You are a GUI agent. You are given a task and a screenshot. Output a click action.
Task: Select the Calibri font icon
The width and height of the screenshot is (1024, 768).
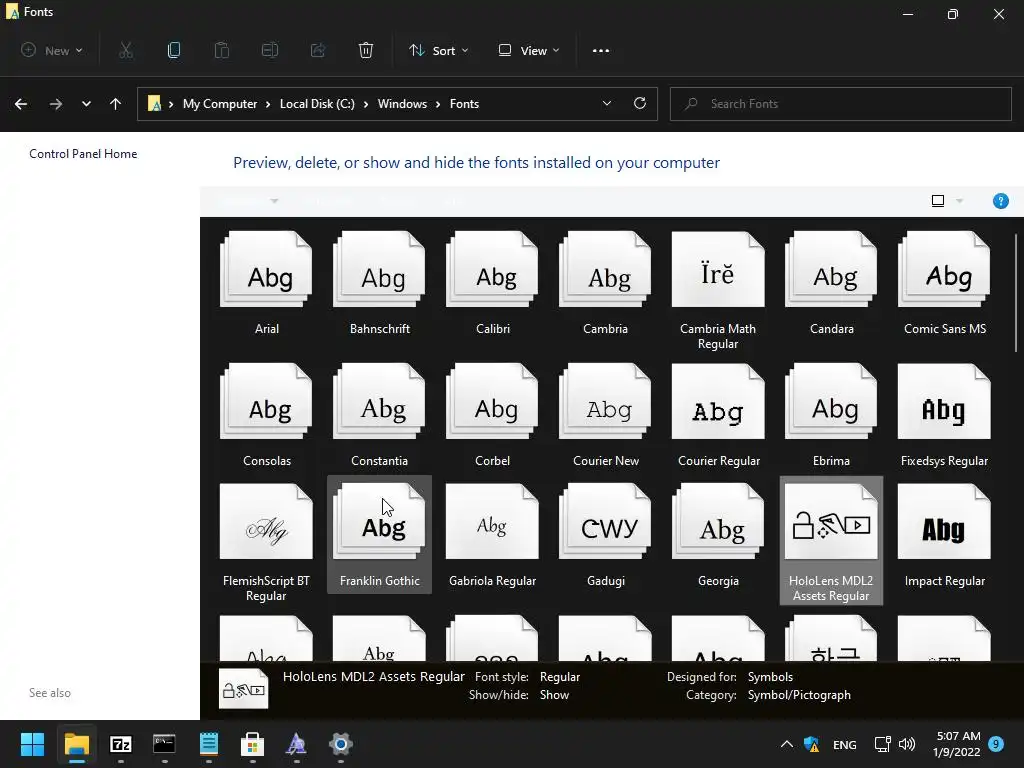(x=492, y=270)
